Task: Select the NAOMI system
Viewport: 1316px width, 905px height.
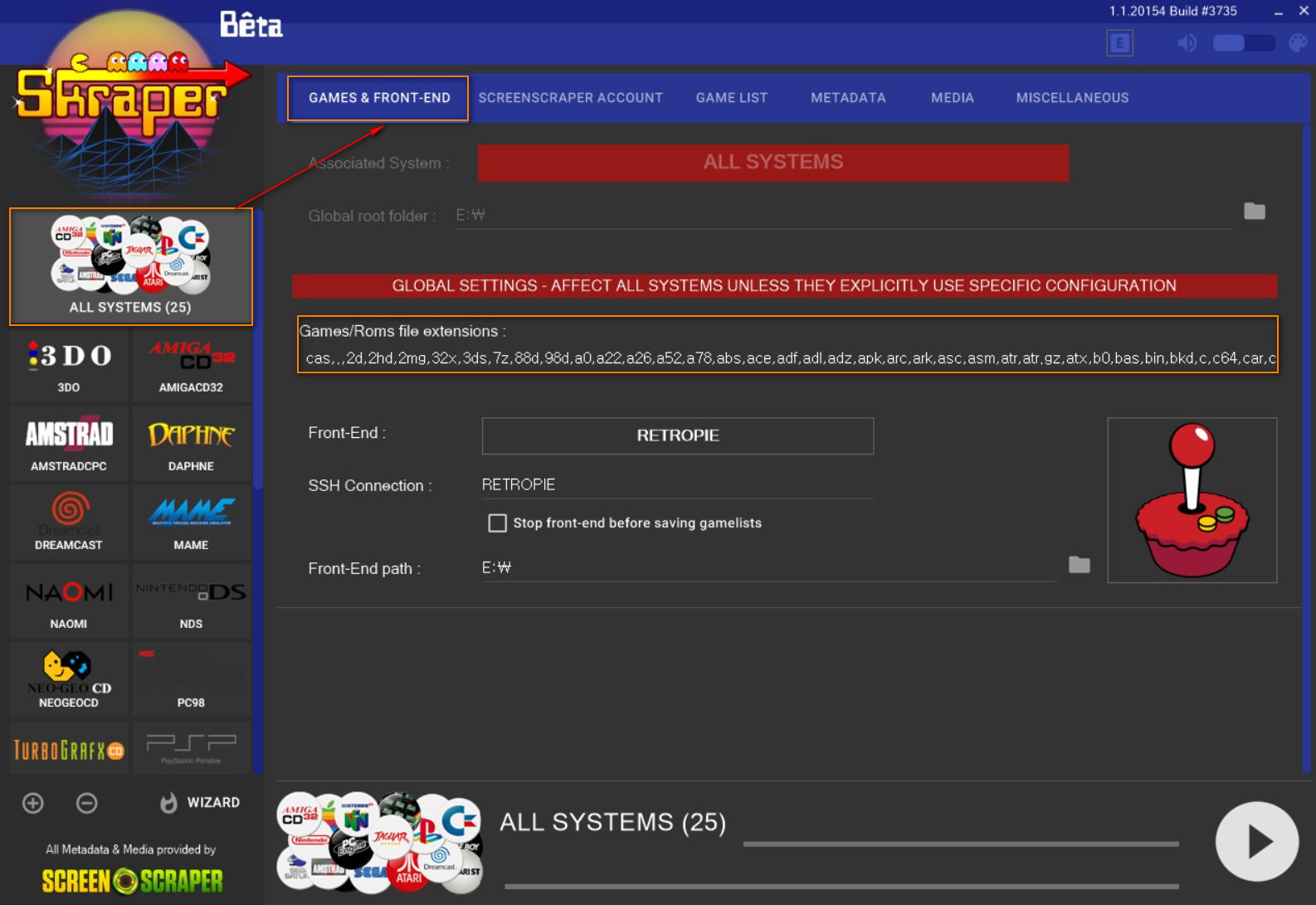Action: click(69, 602)
